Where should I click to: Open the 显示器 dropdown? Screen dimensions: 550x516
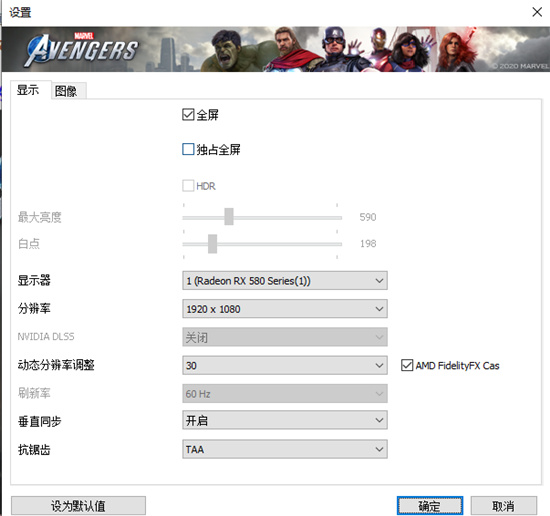coord(284,281)
